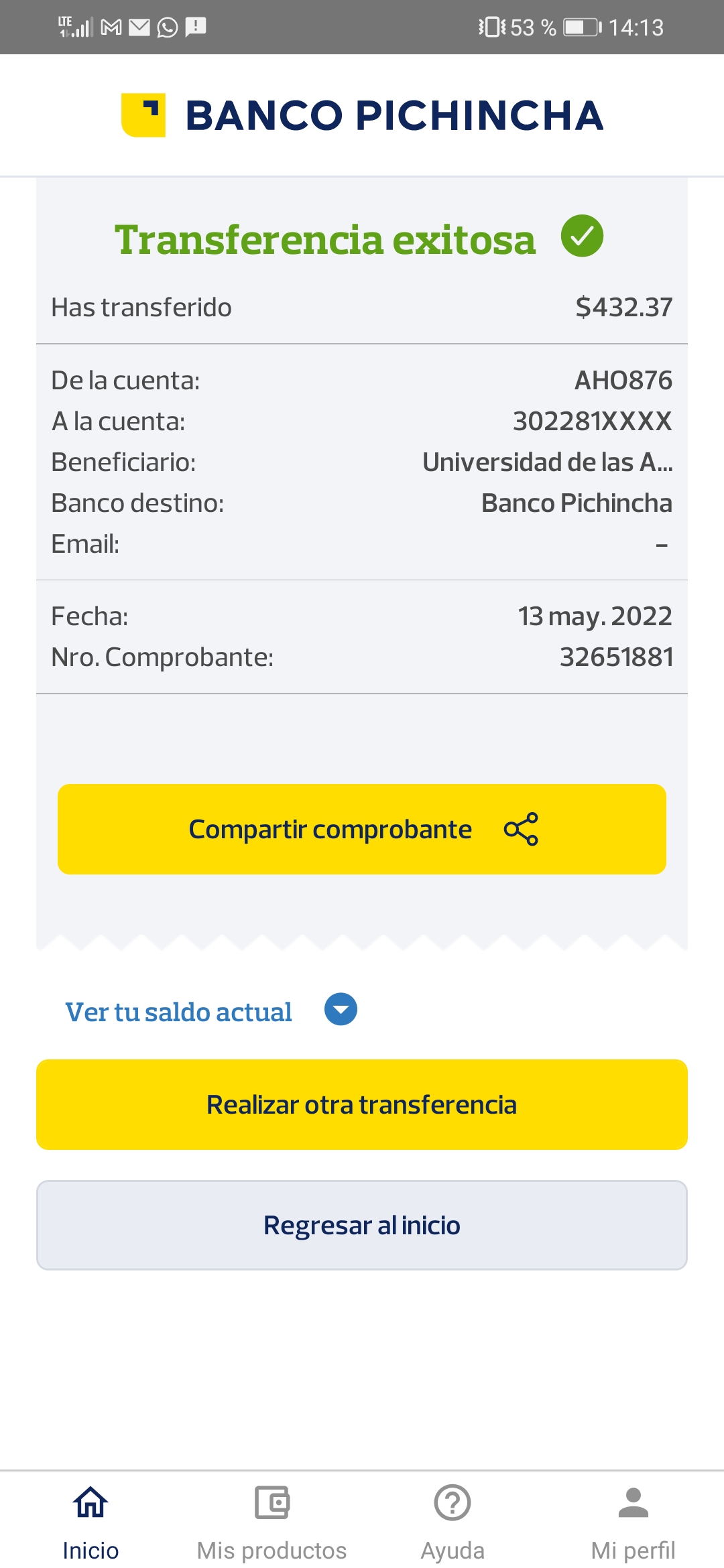Tap the comprobante number 32651881

pos(616,657)
